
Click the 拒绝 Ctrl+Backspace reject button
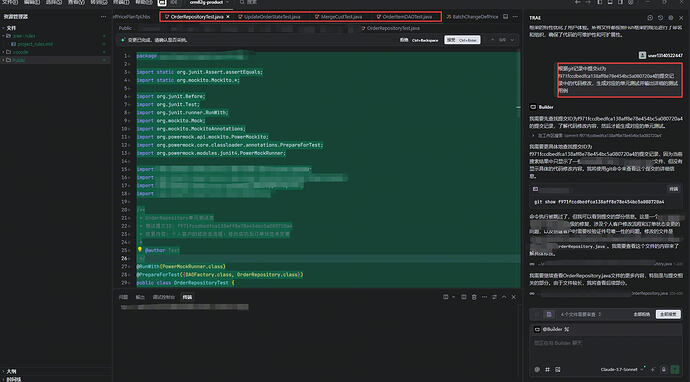point(419,40)
